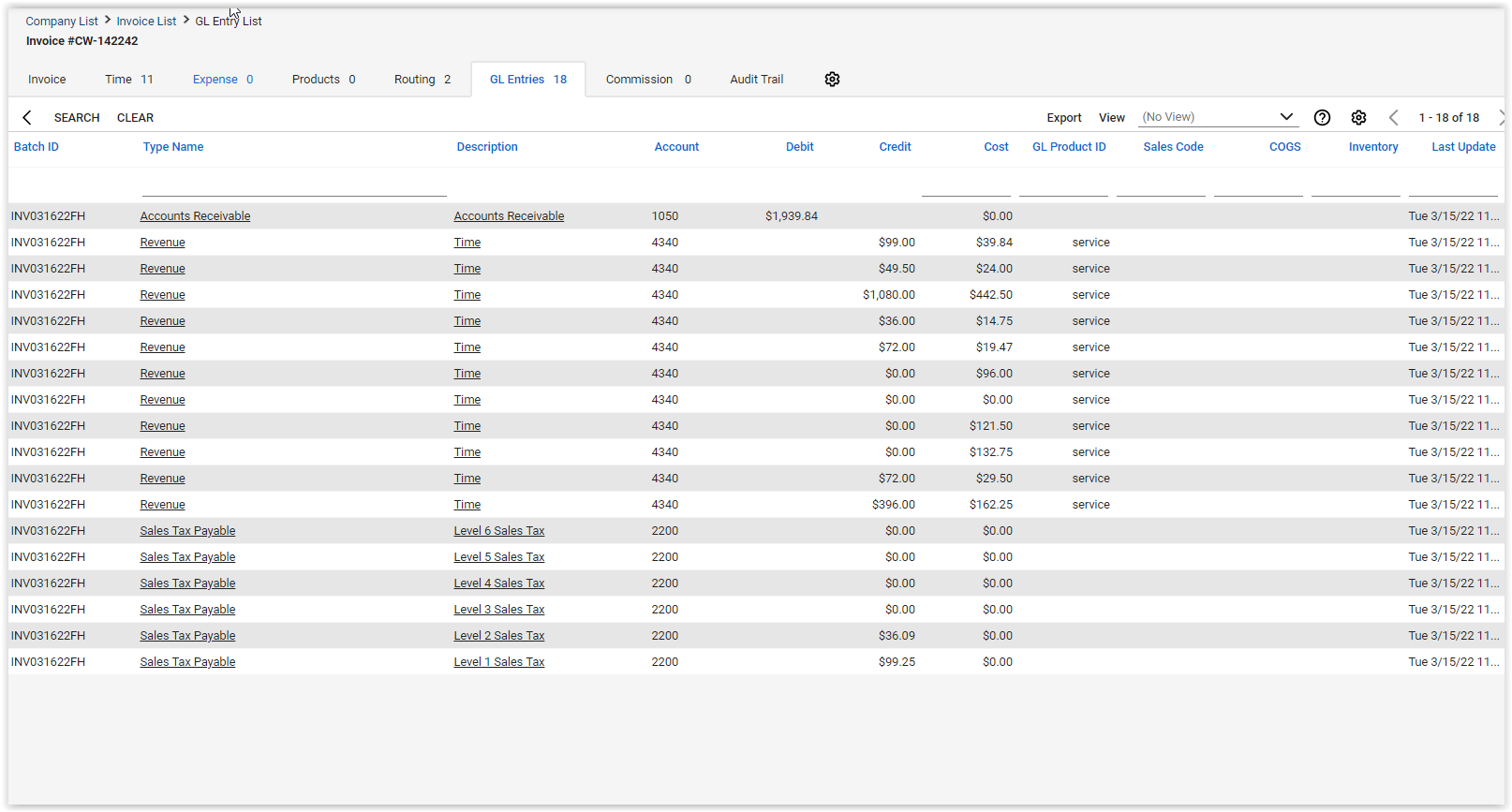Open the Audit Trail tab

(756, 80)
